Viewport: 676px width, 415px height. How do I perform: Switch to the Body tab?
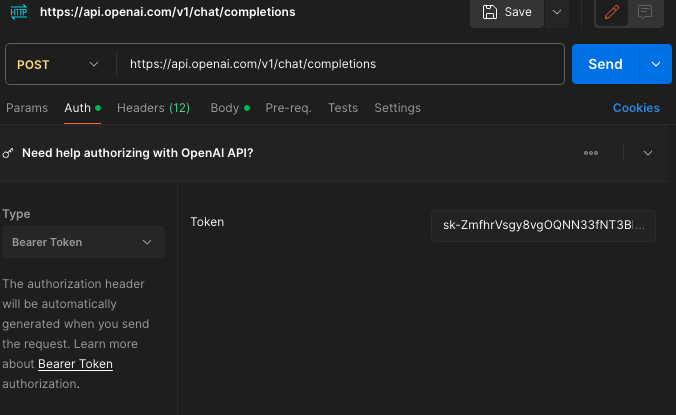230,108
